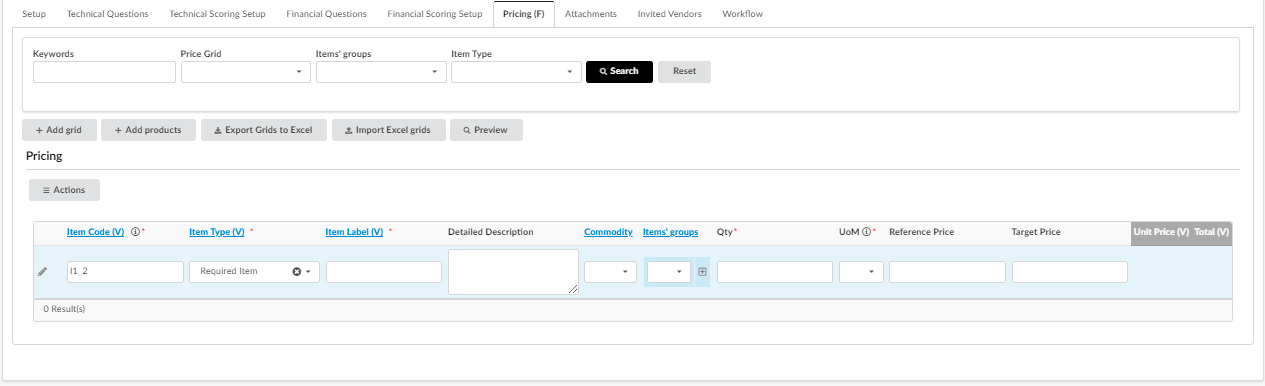Click the pencil edit icon in the row
This screenshot has width=1265, height=386.
click(42, 271)
